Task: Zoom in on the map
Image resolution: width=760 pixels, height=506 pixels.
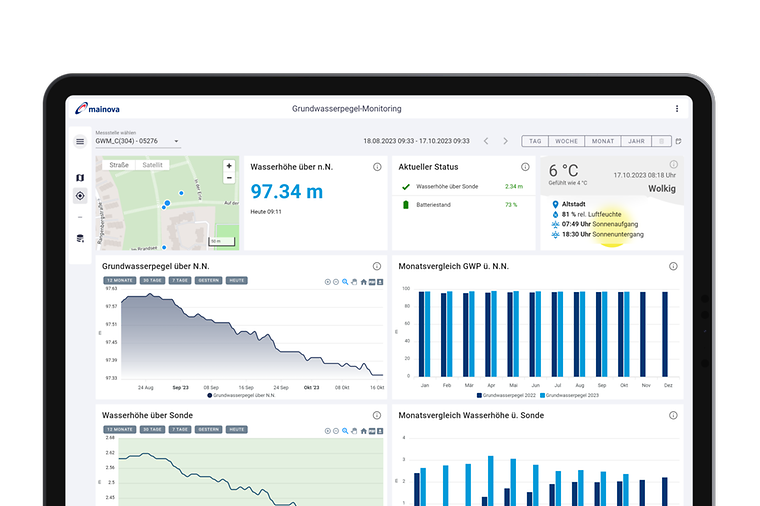Action: point(229,166)
